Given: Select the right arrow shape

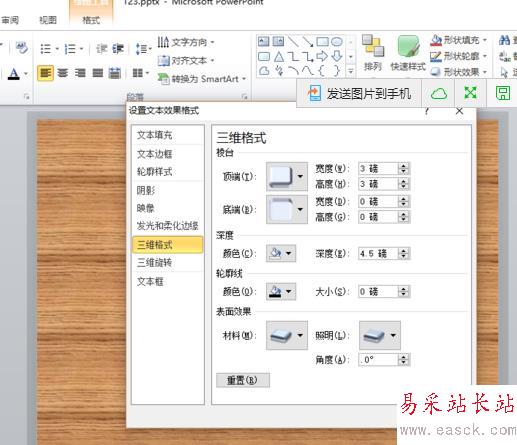Looking at the screenshot, I should click(322, 56).
